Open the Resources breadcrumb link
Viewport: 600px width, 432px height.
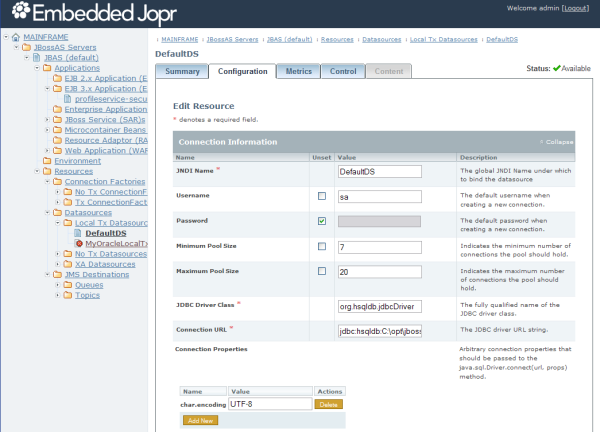(337, 39)
